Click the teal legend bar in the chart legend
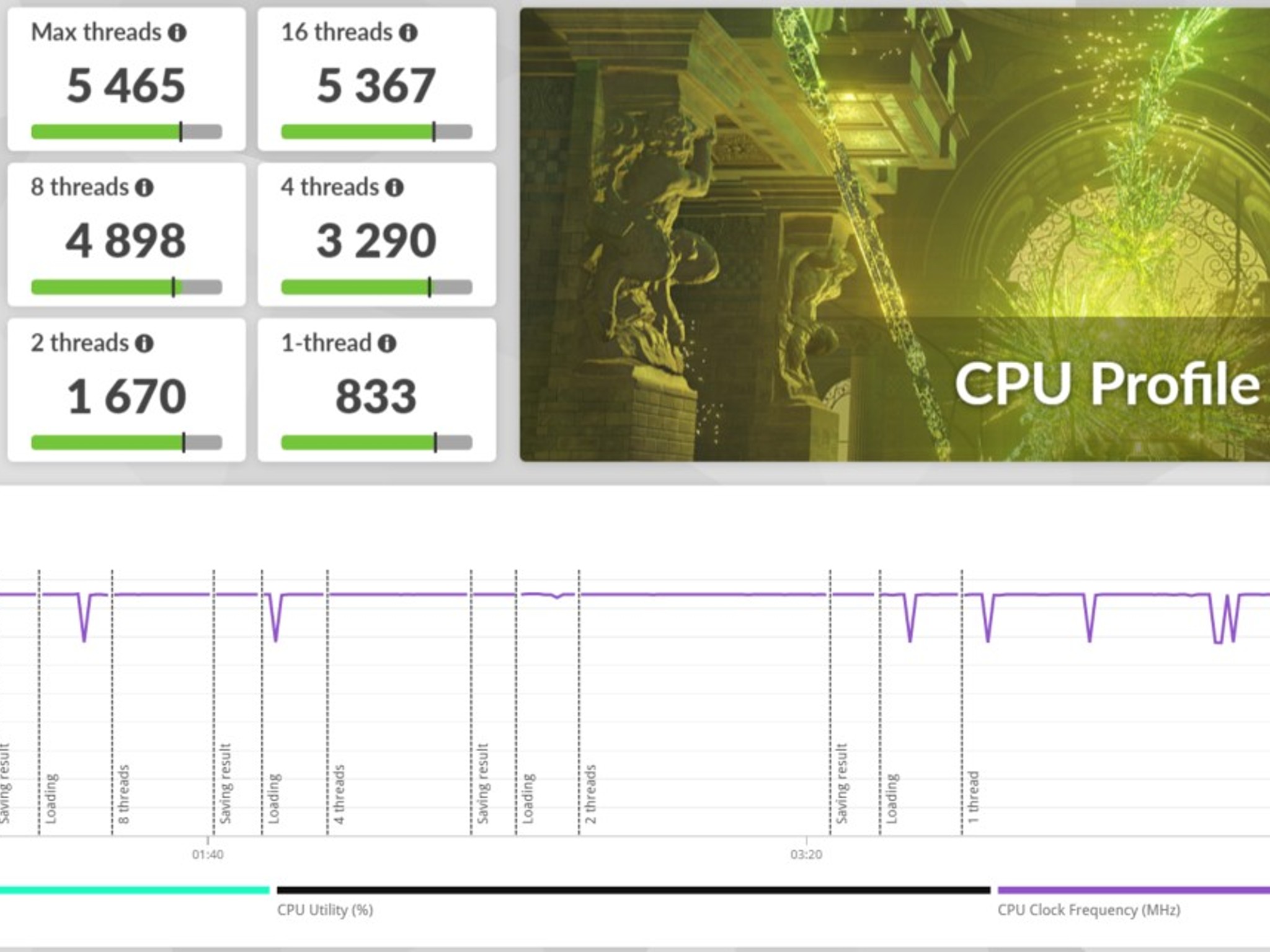 [135, 890]
